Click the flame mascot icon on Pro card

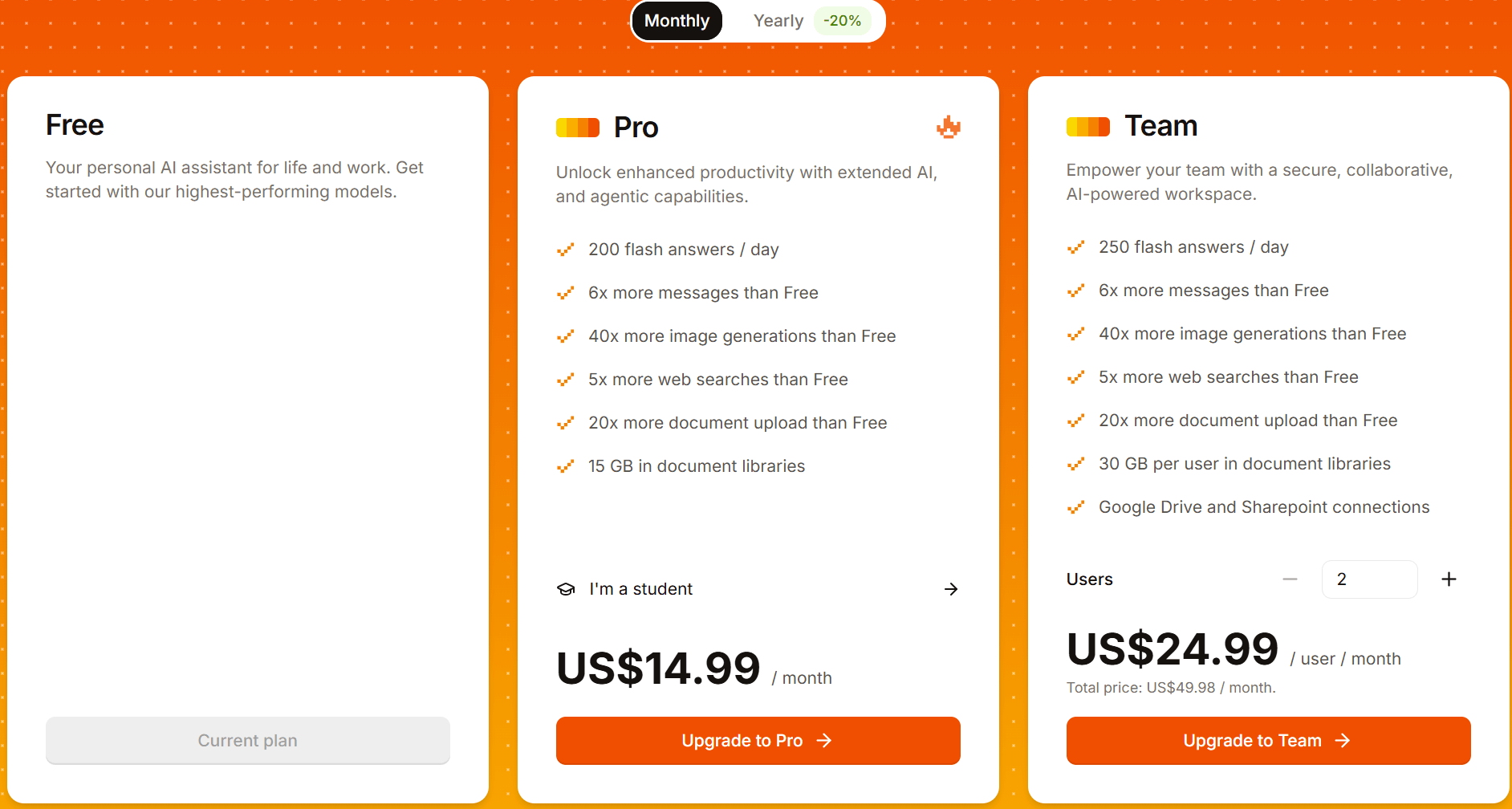pos(949,127)
